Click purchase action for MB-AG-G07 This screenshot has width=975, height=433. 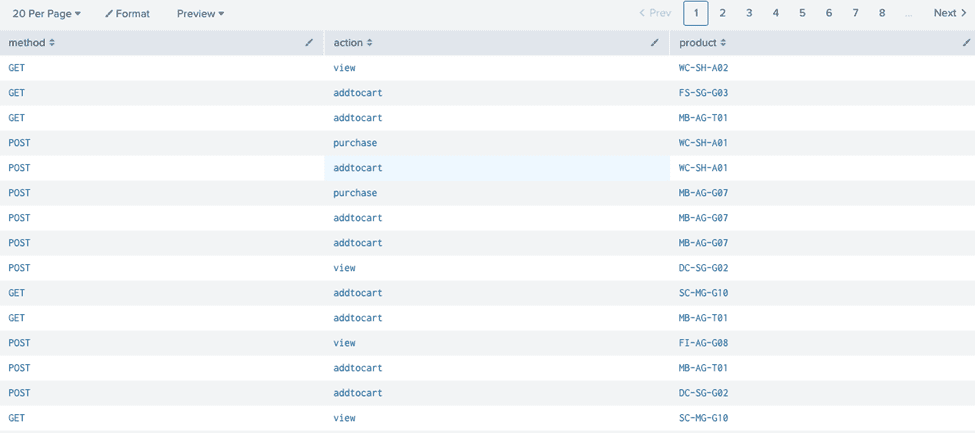(355, 193)
